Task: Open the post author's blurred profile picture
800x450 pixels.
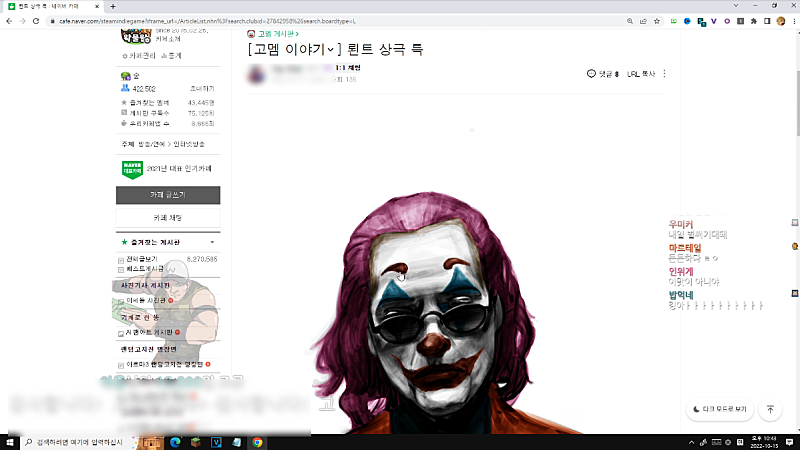Action: tap(257, 74)
